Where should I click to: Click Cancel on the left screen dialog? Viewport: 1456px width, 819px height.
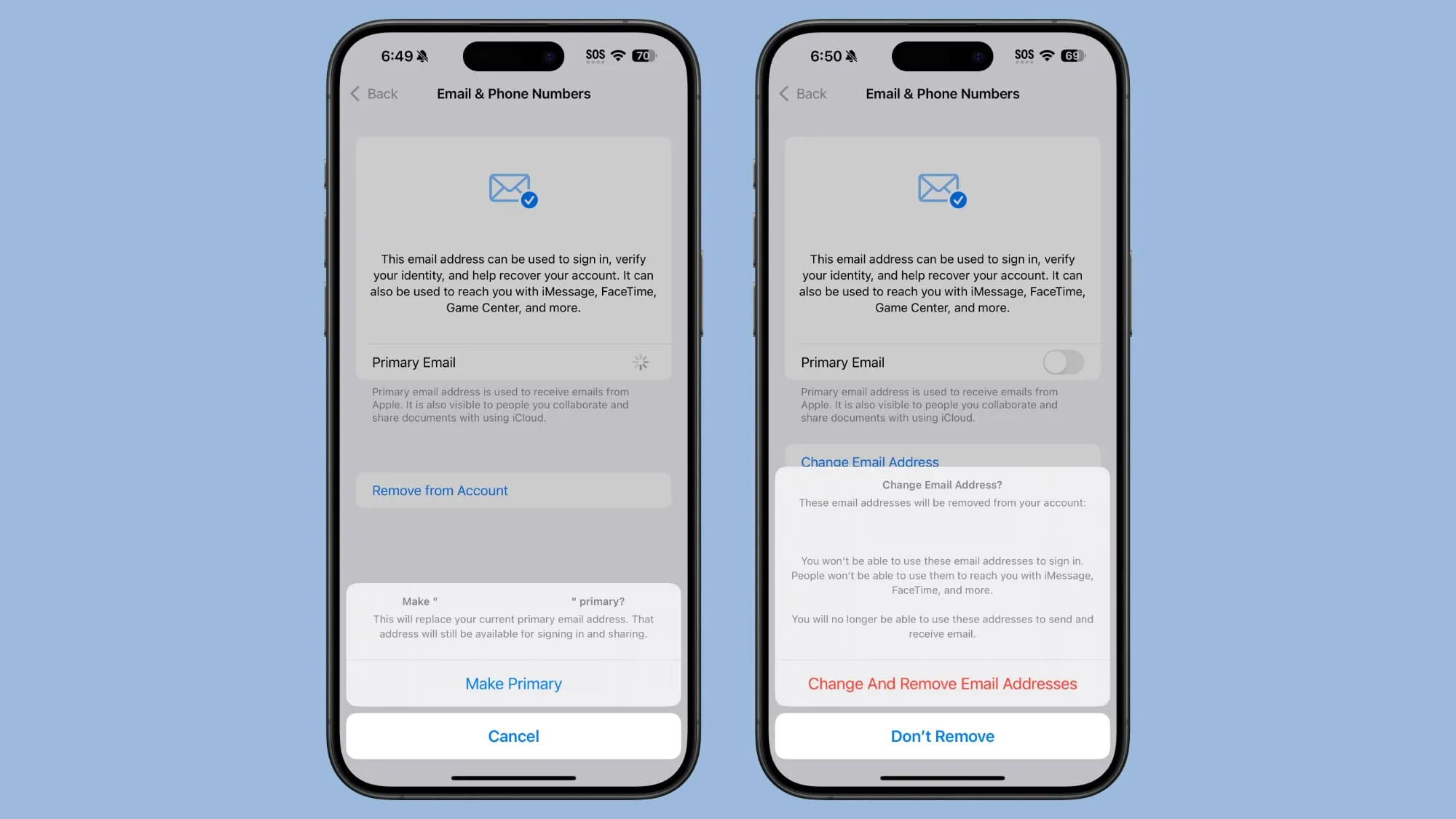513,736
